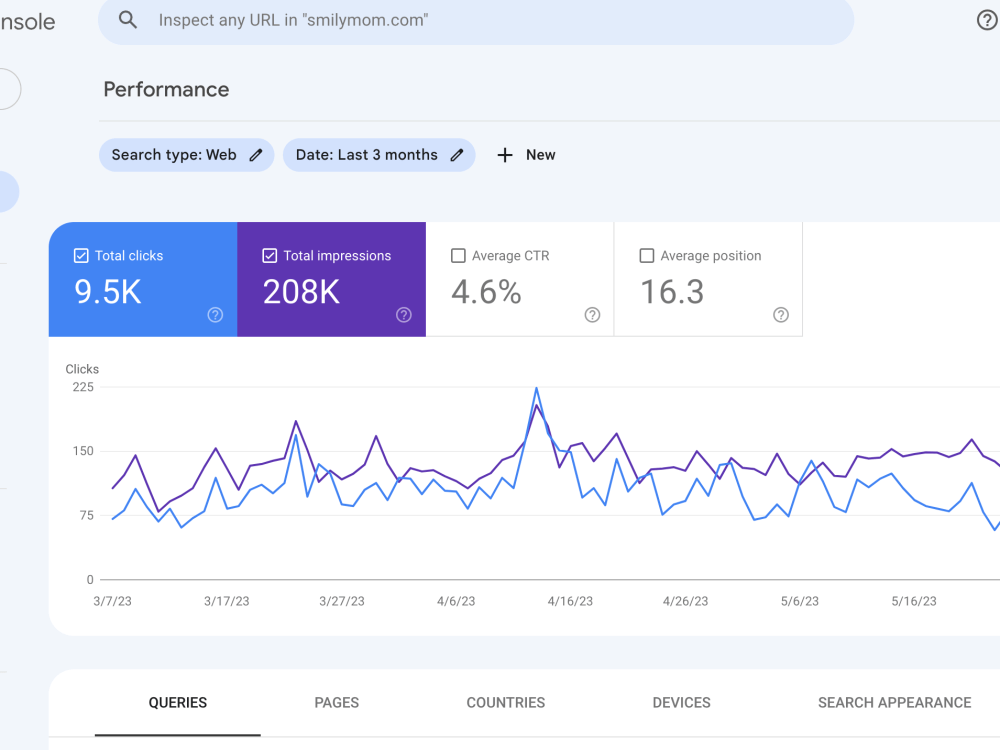This screenshot has height=750, width=1000.
Task: Open help icon on Average CTR card
Action: click(592, 314)
